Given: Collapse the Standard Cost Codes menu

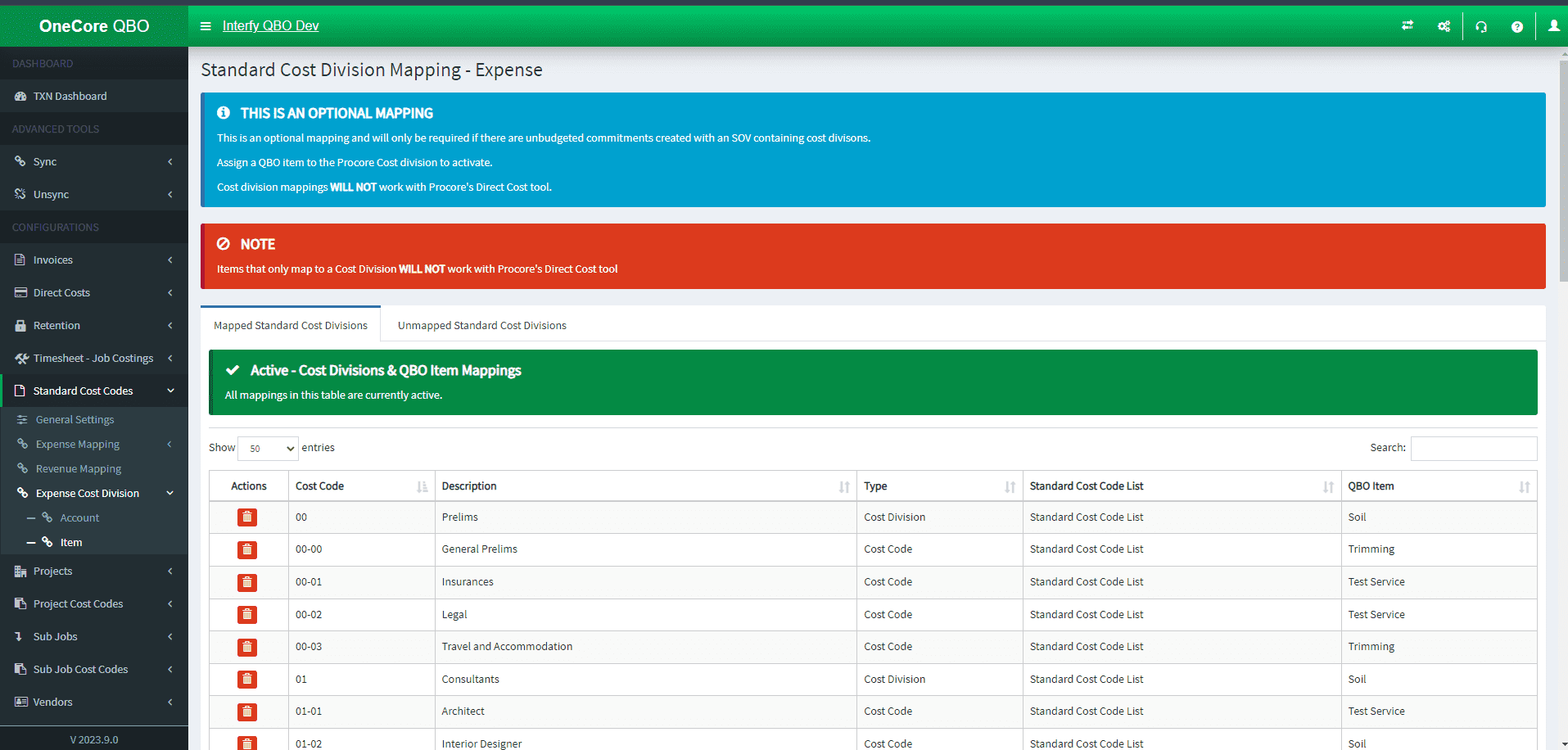Looking at the screenshot, I should tap(93, 391).
